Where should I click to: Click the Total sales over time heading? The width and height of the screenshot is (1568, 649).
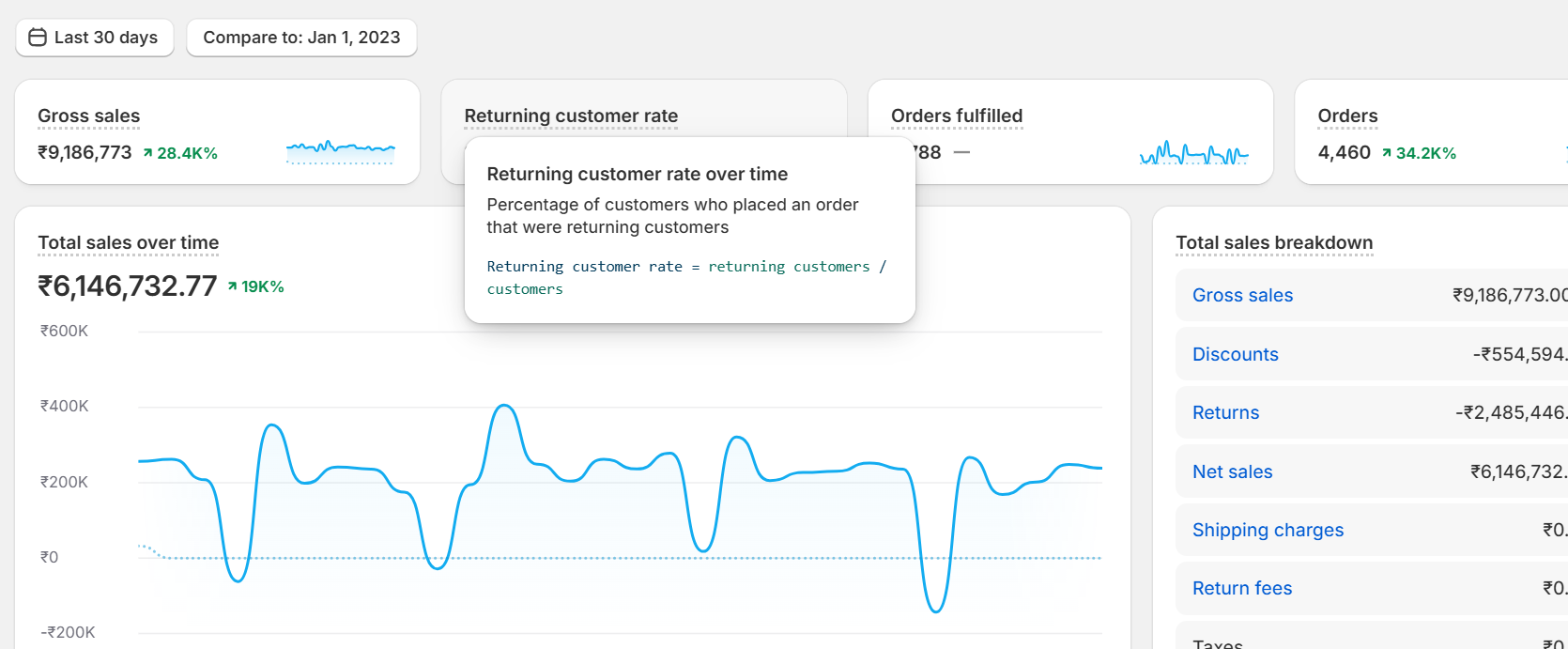tap(128, 243)
